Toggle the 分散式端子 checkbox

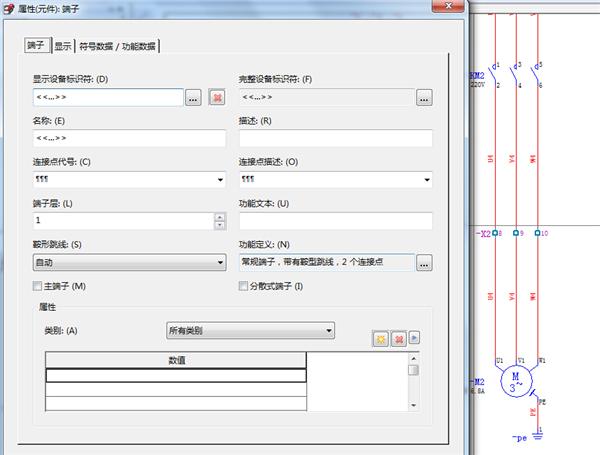click(243, 287)
